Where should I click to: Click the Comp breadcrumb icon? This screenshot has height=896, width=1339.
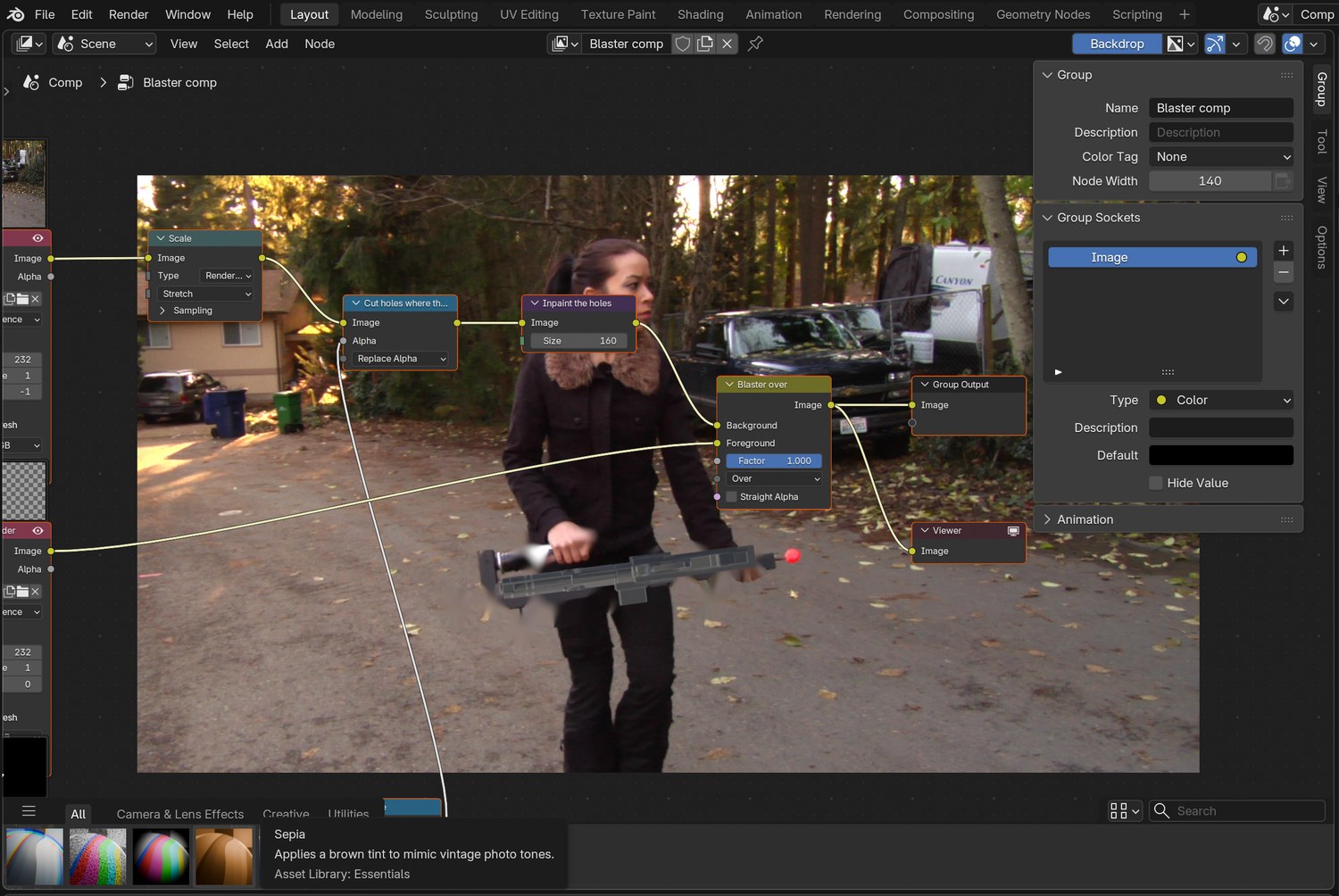31,82
